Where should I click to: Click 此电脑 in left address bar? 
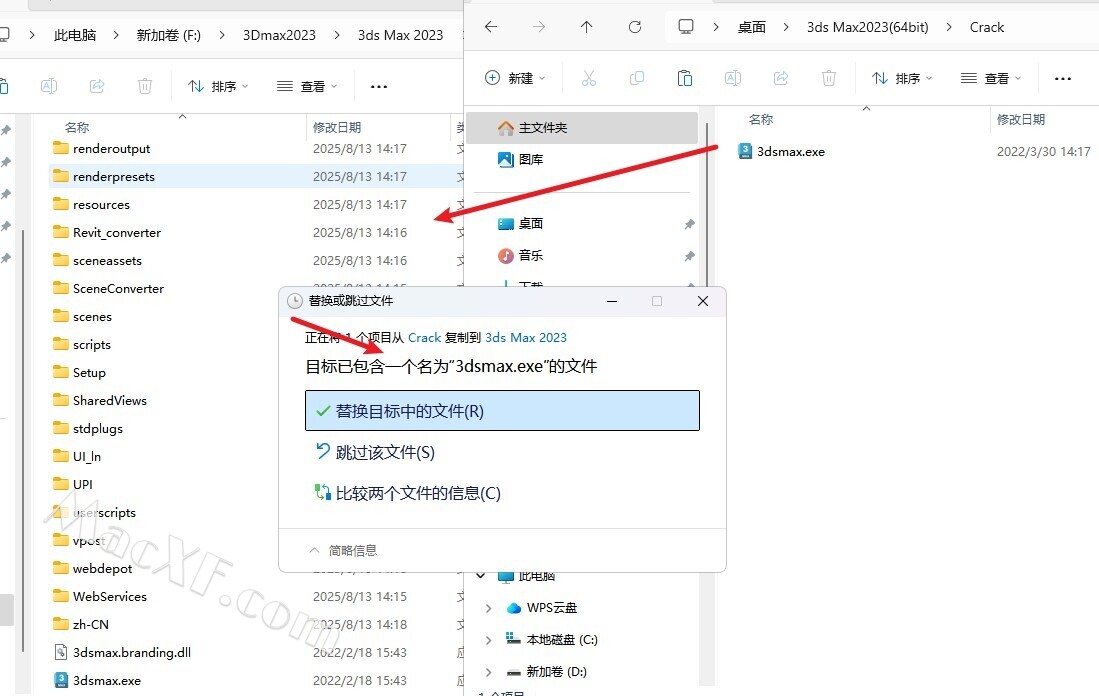(x=75, y=35)
